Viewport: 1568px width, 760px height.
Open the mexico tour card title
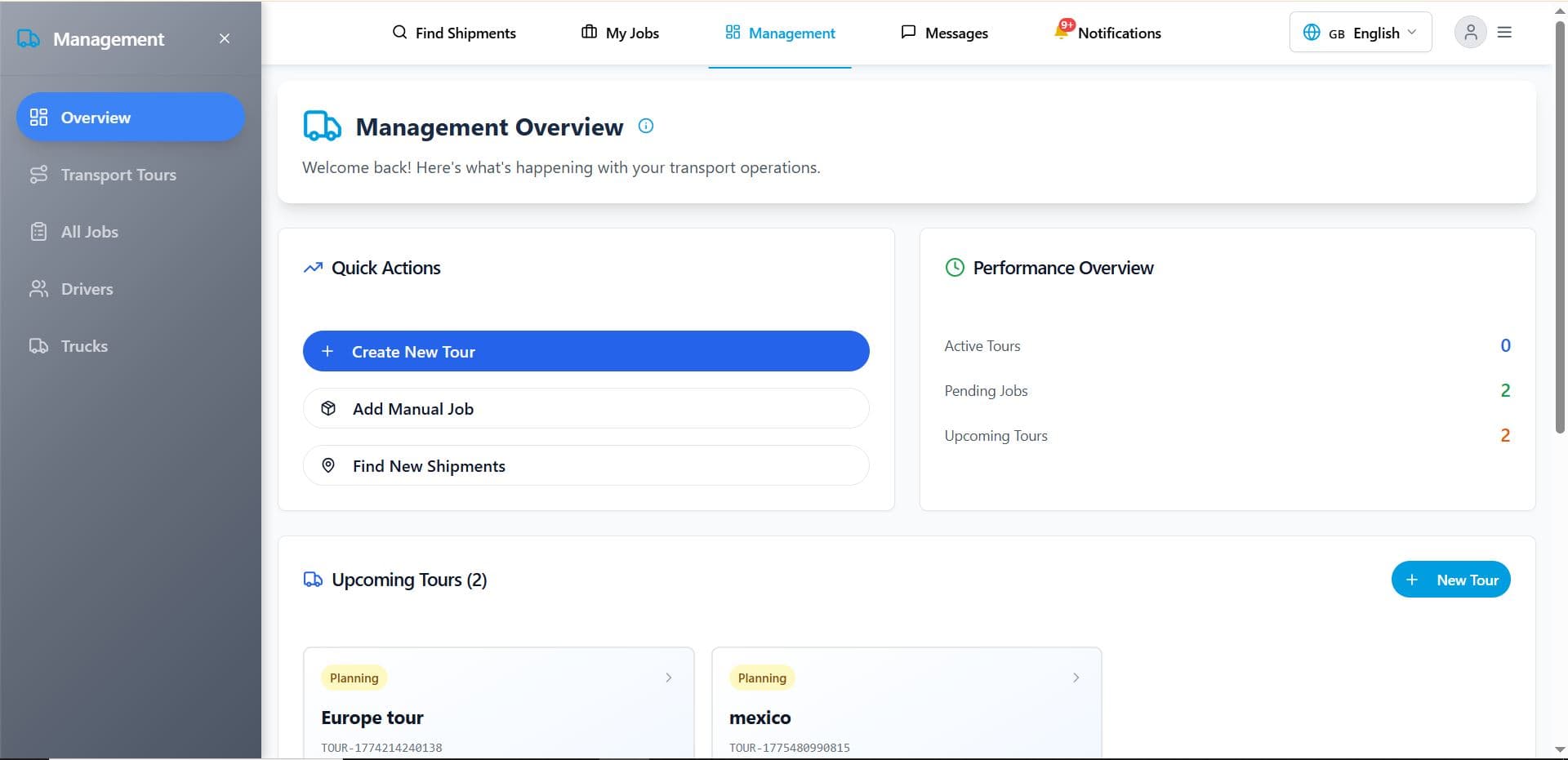[x=760, y=718]
